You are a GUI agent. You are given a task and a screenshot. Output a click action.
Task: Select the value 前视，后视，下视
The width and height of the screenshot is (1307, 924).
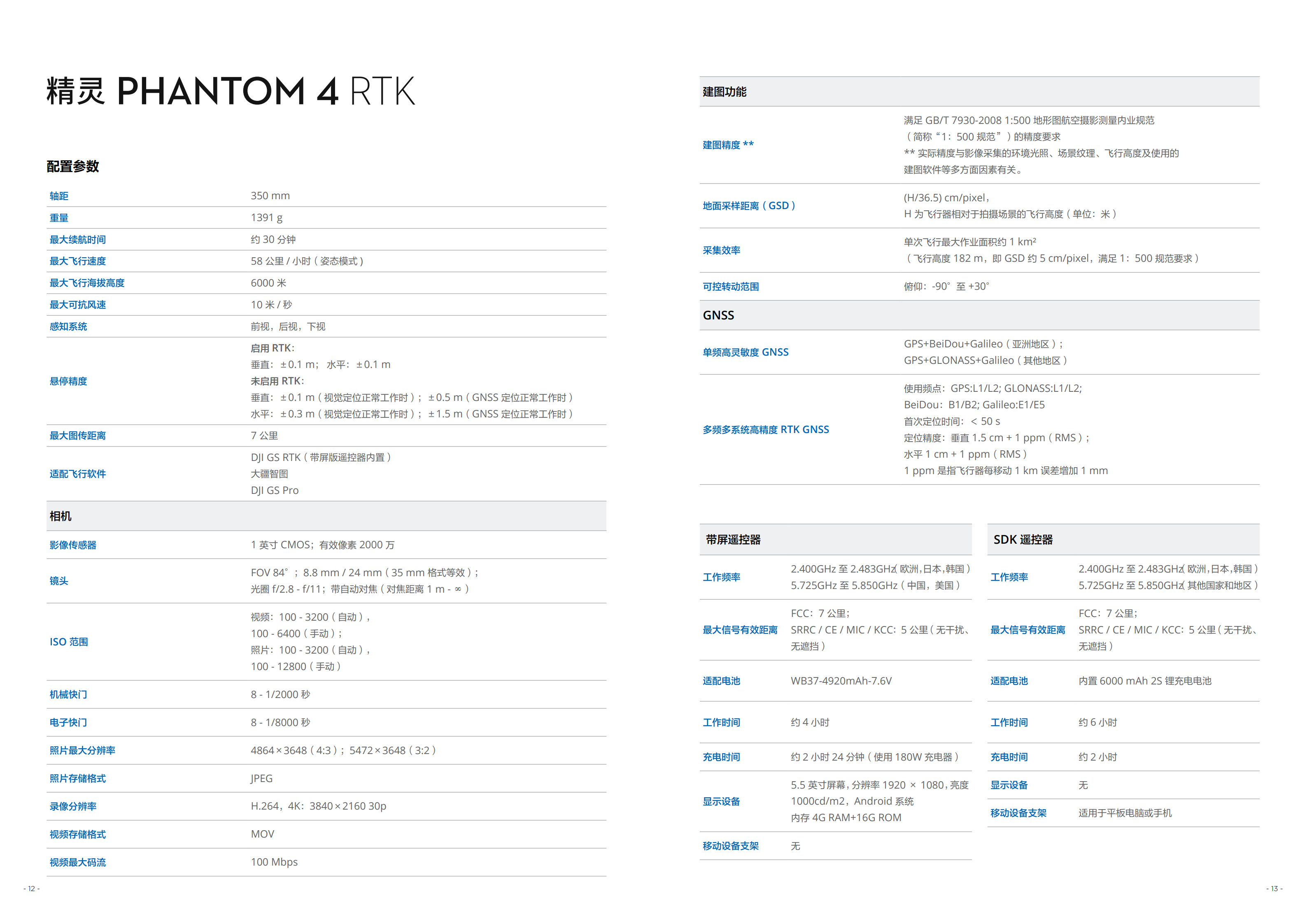[288, 327]
